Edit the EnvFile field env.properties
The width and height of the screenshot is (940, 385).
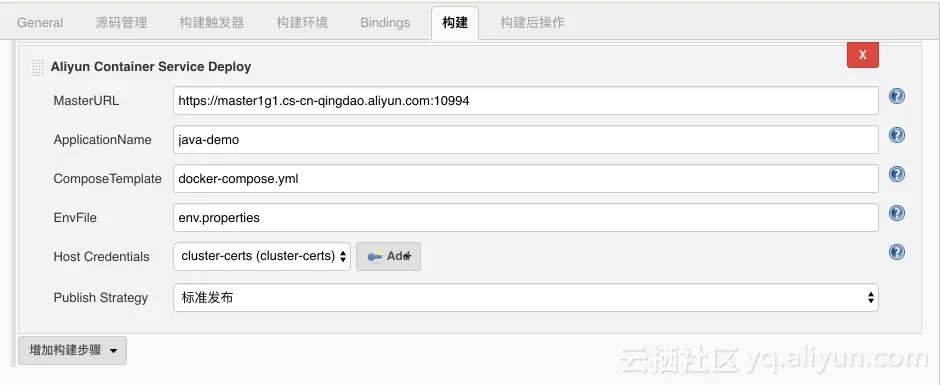point(526,218)
